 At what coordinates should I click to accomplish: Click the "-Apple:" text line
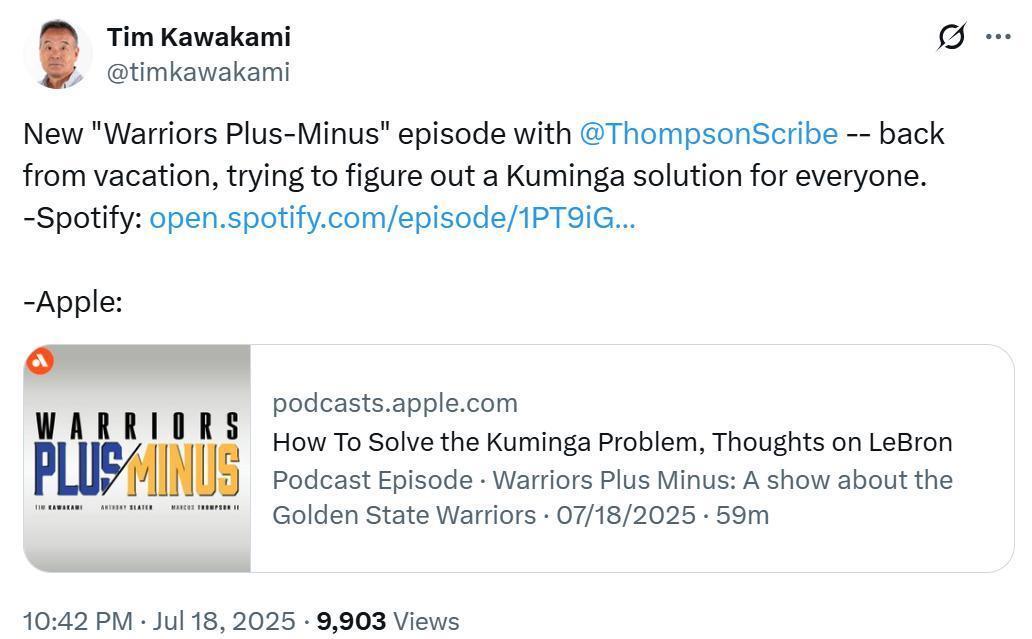73,302
